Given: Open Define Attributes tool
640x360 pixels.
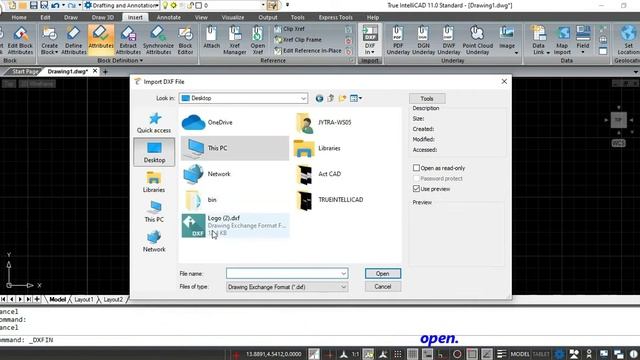Looking at the screenshot, I should coord(73,40).
